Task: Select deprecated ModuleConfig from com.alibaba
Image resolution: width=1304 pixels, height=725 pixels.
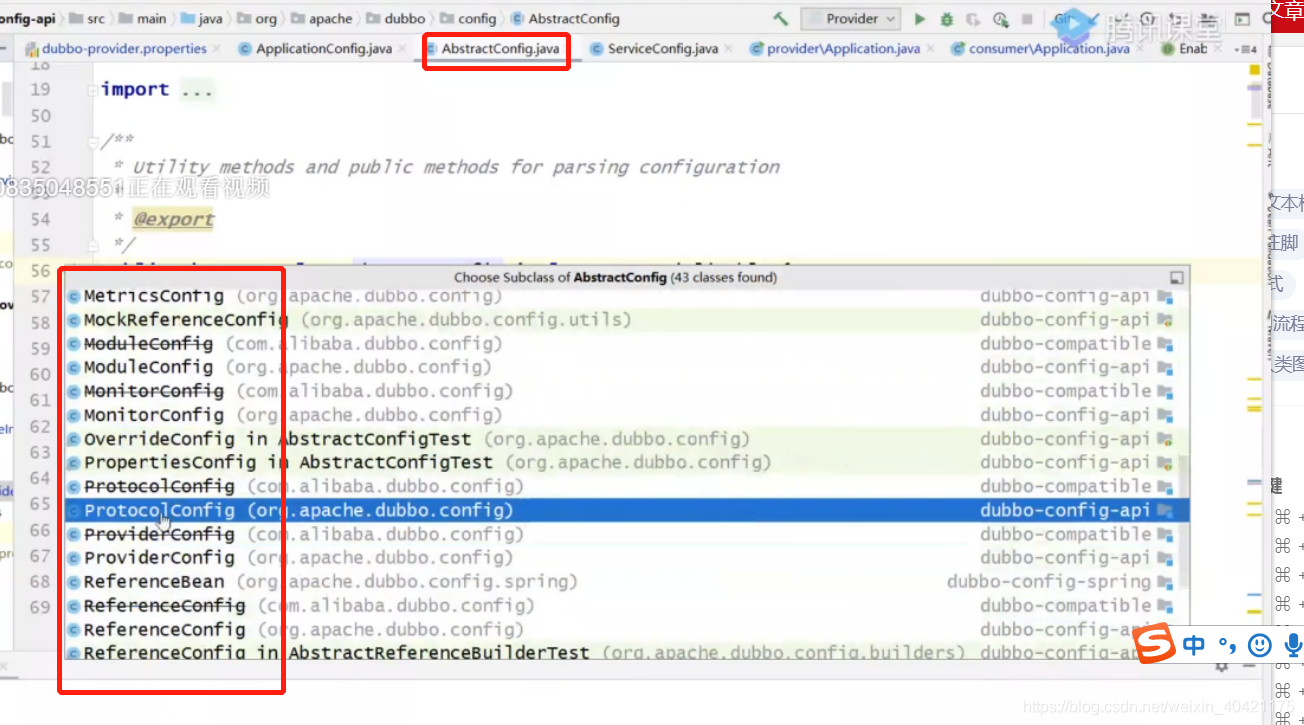Action: 627,344
